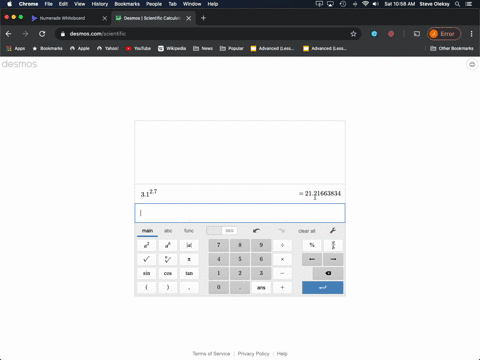This screenshot has height=360, width=480.
Task: Click the expression input field
Action: coord(240,213)
